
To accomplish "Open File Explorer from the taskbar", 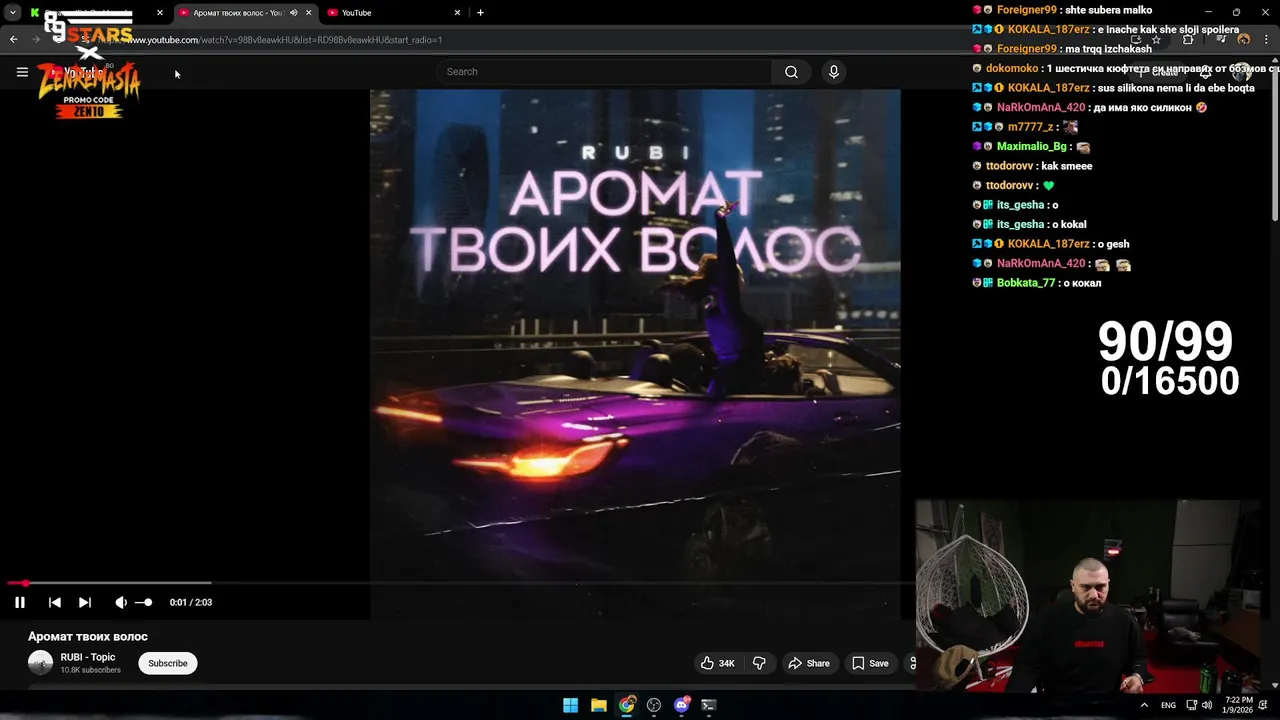I will pyautogui.click(x=598, y=705).
